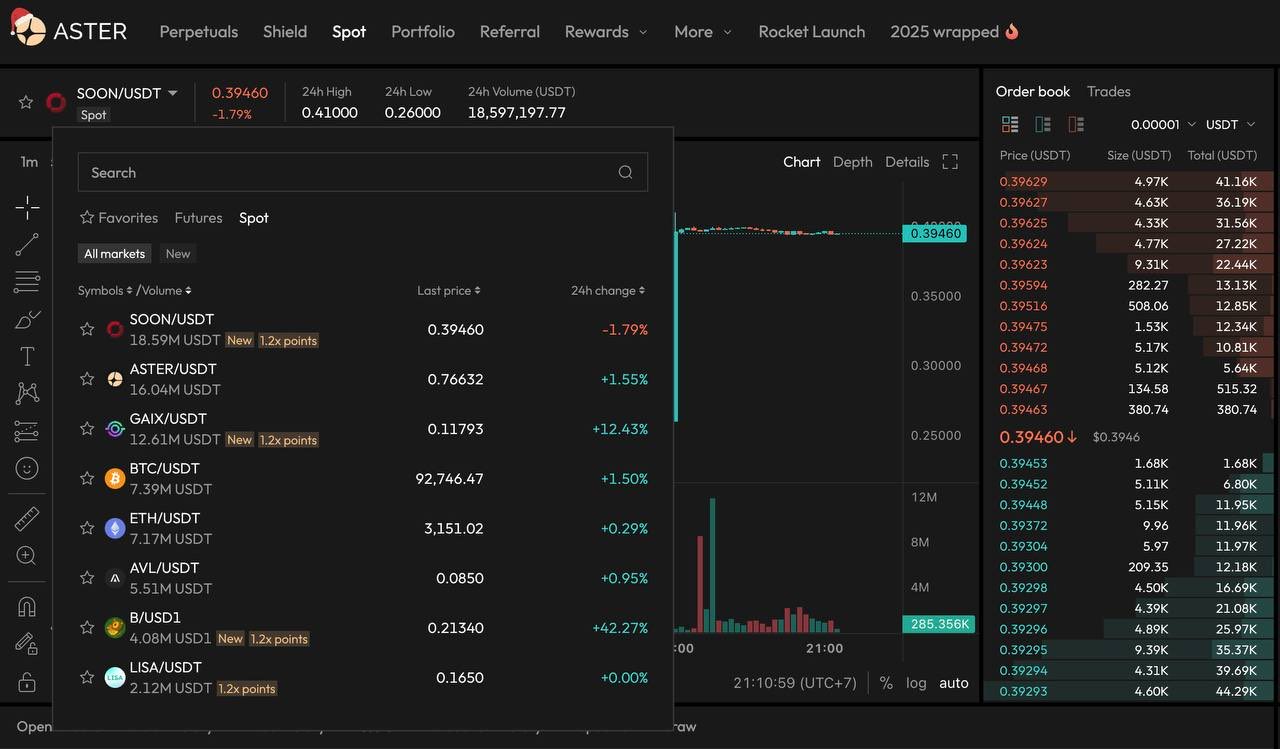Toggle log scale on chart

tap(916, 683)
